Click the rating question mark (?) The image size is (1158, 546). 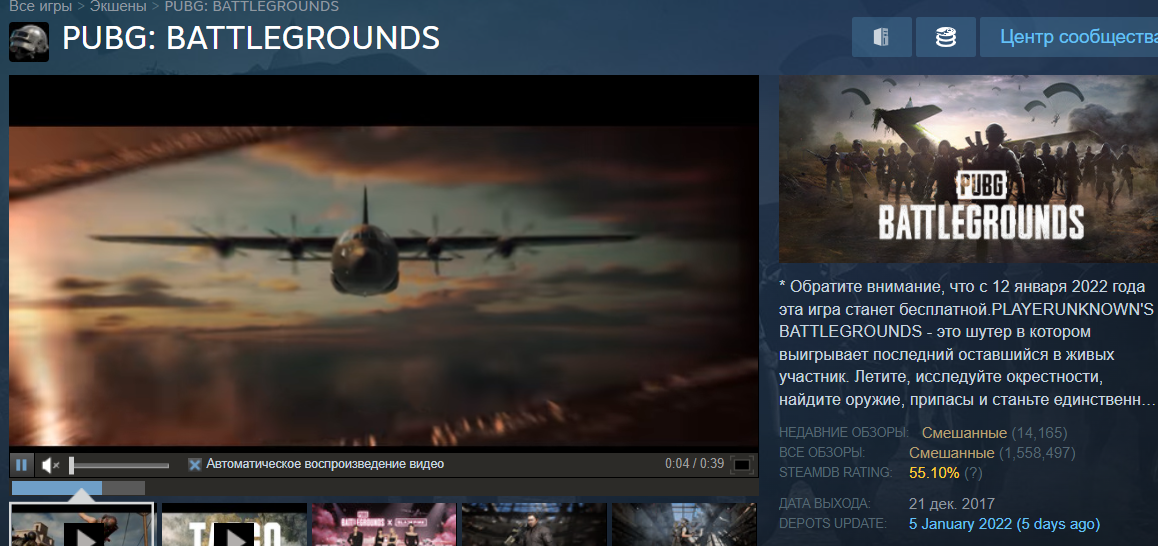tap(973, 473)
